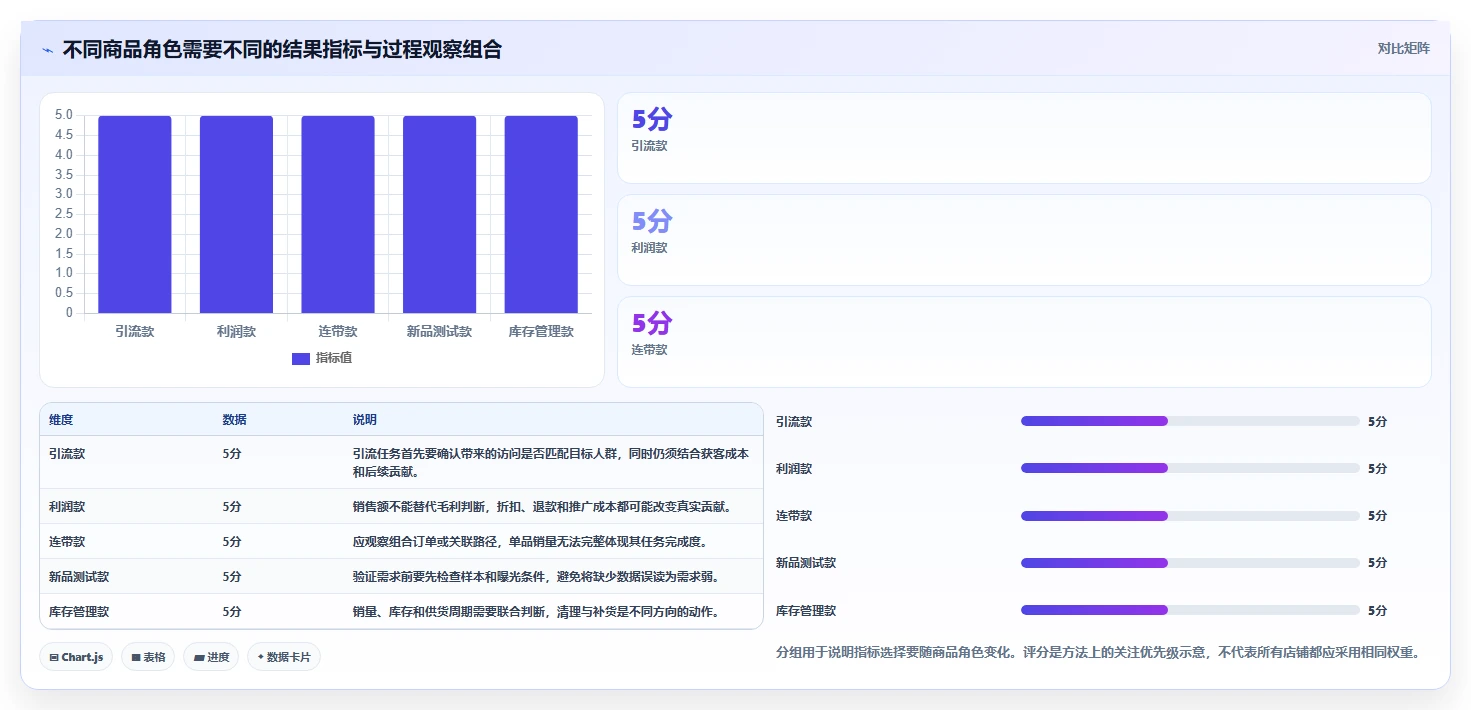The width and height of the screenshot is (1471, 710).
Task: Click the 利润款 bar in the chart
Action: 236,214
